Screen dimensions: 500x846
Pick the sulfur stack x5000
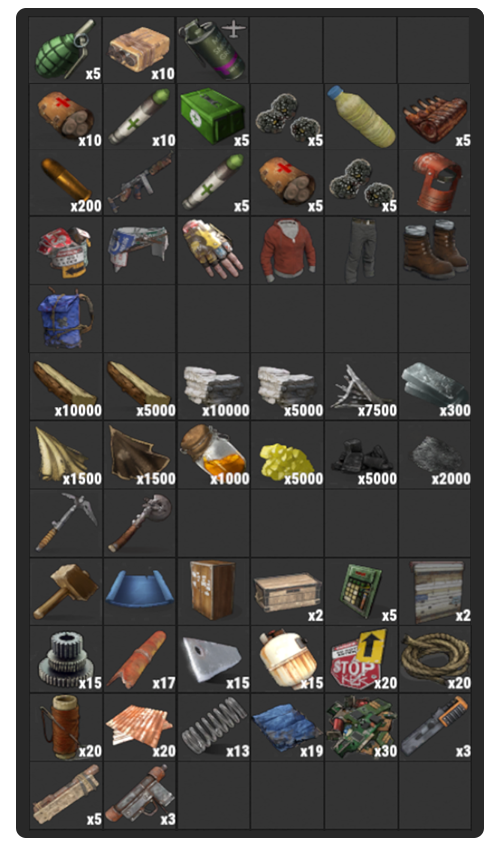coord(286,454)
